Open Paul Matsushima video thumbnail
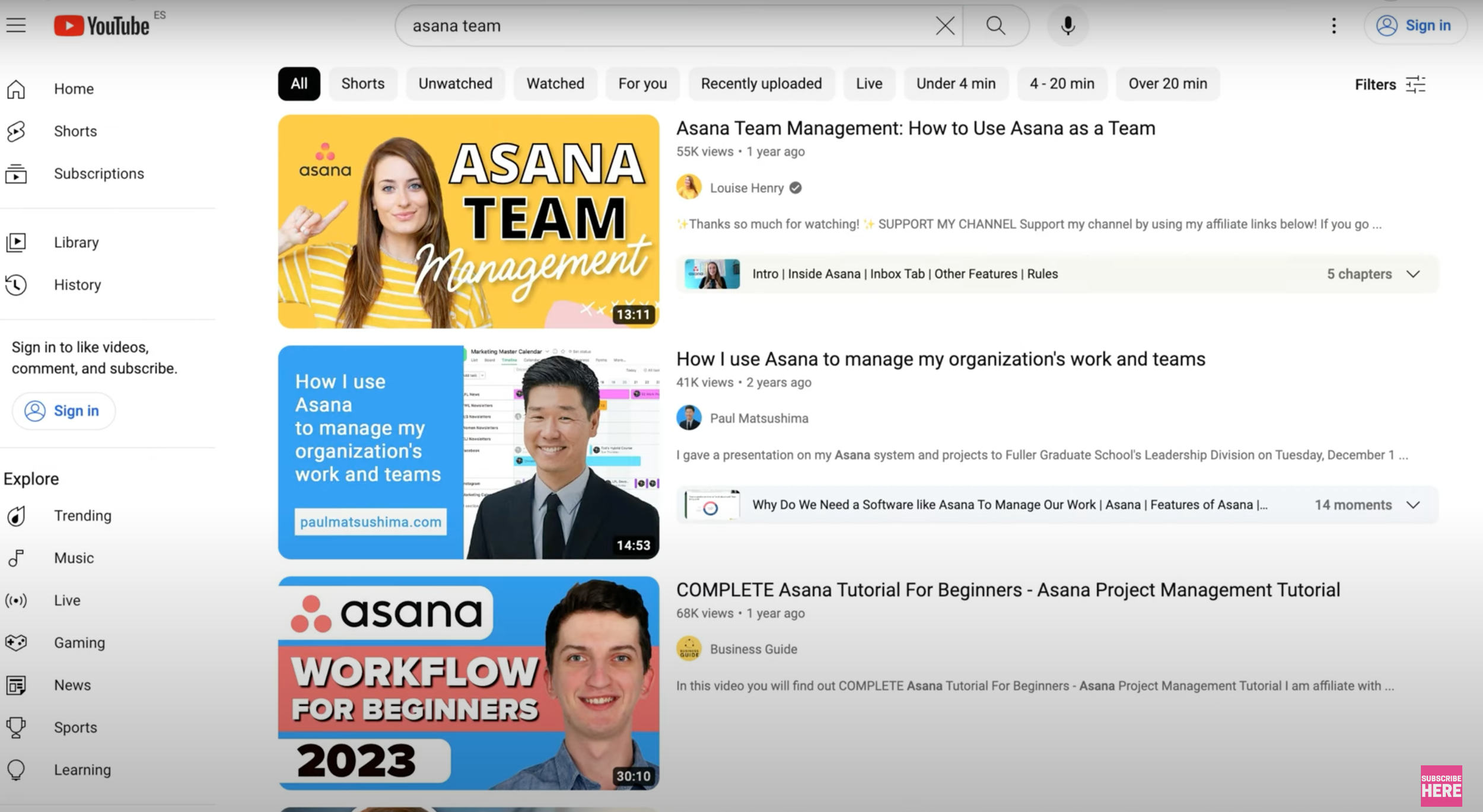The image size is (1483, 812). point(469,452)
